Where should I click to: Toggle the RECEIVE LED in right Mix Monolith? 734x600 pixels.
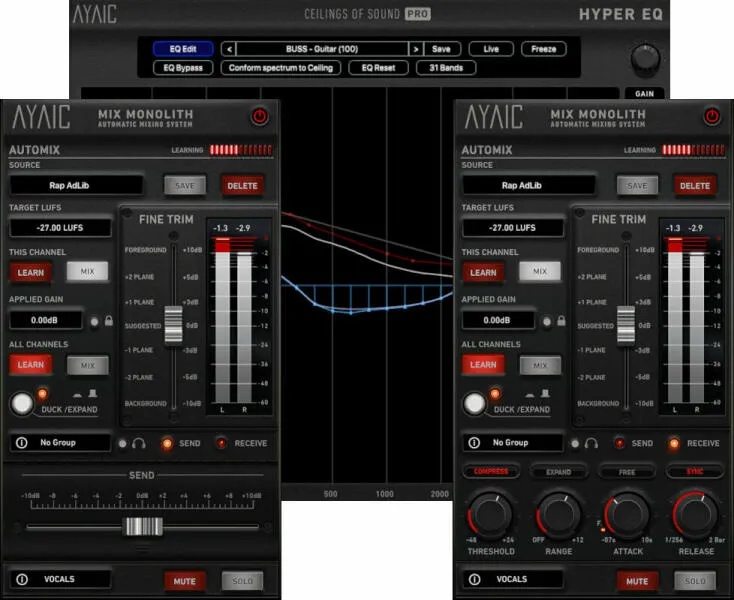coord(674,443)
